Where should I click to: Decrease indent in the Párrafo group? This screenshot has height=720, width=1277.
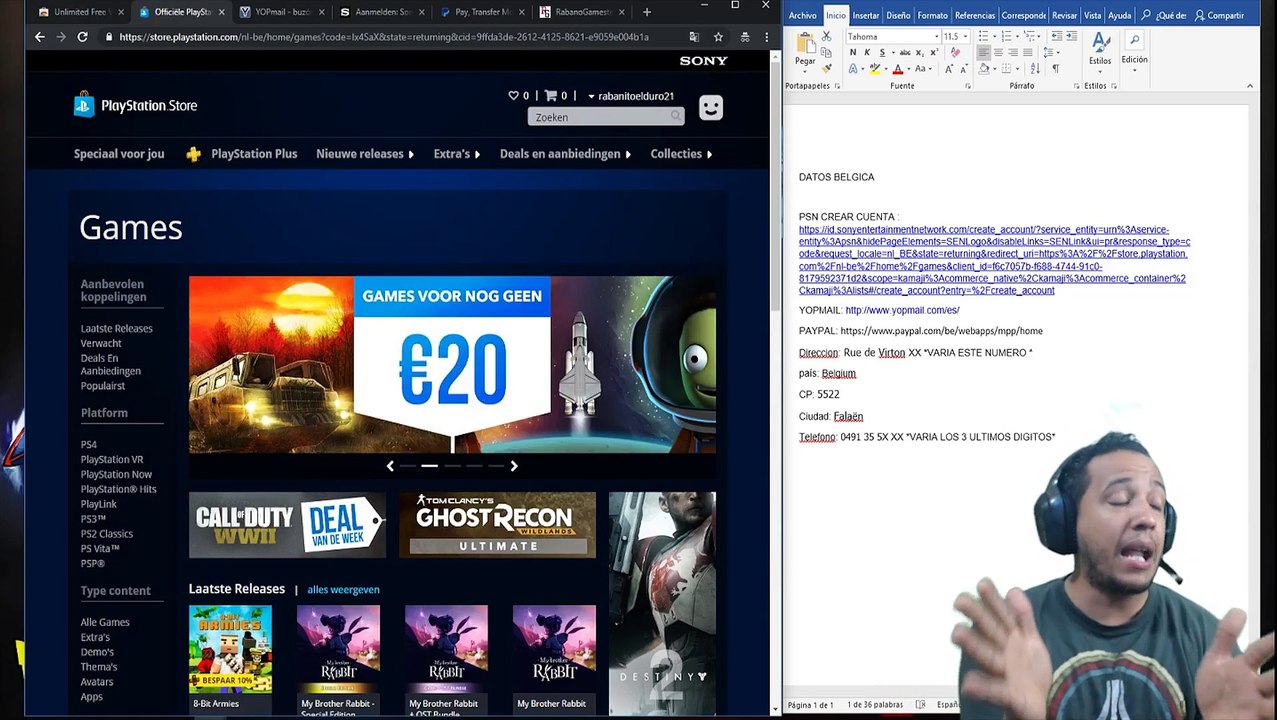coord(1057,36)
